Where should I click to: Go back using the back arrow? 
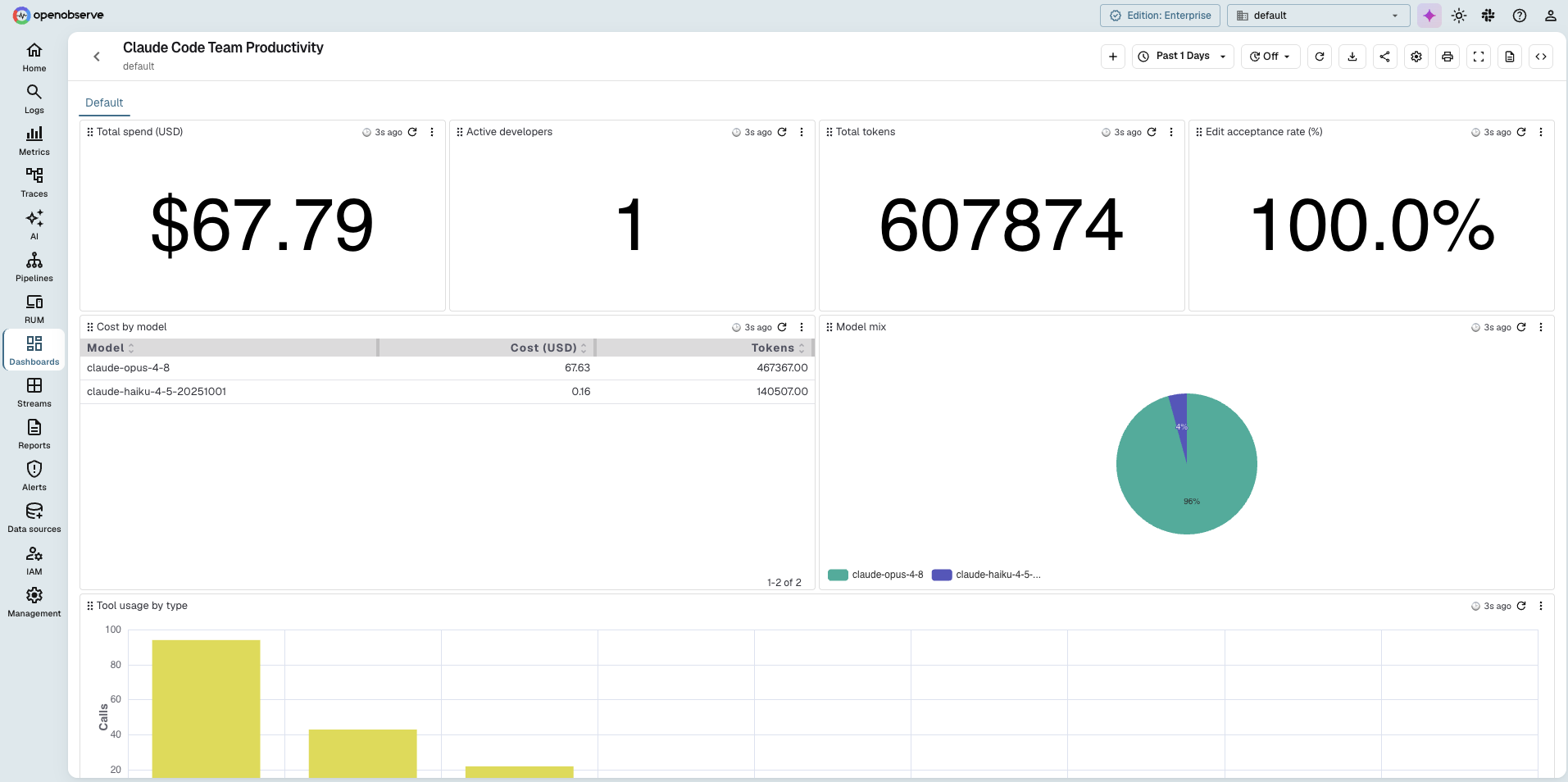[x=97, y=57]
